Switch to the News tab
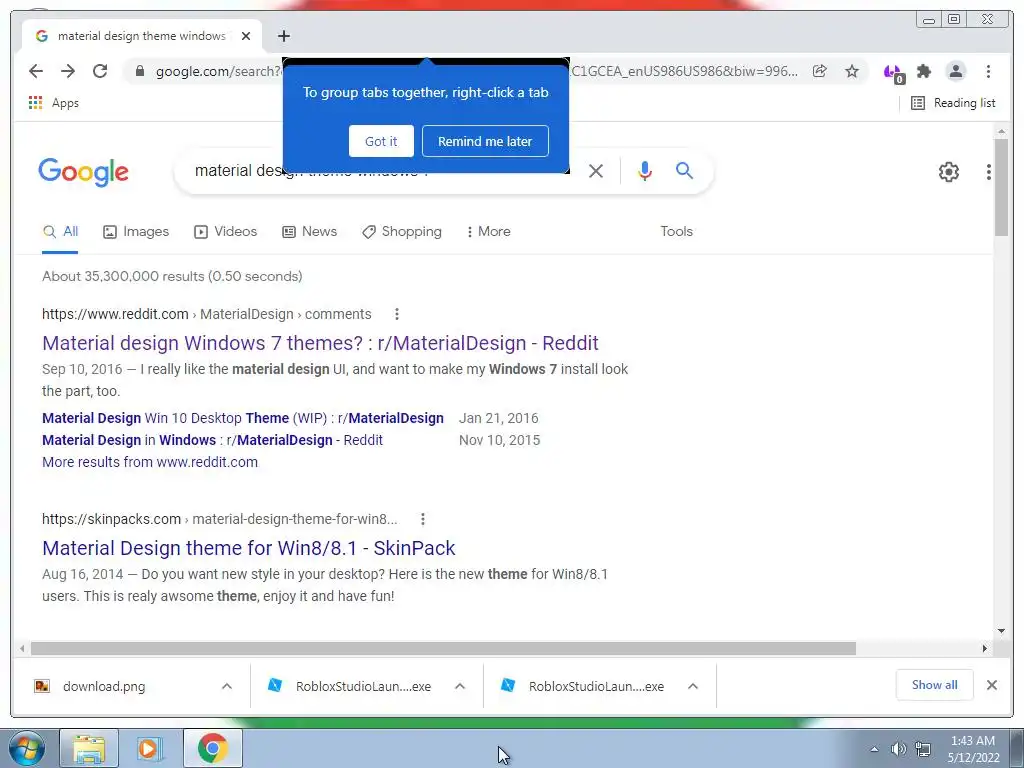Screen dimensions: 1024x768 pos(310,231)
